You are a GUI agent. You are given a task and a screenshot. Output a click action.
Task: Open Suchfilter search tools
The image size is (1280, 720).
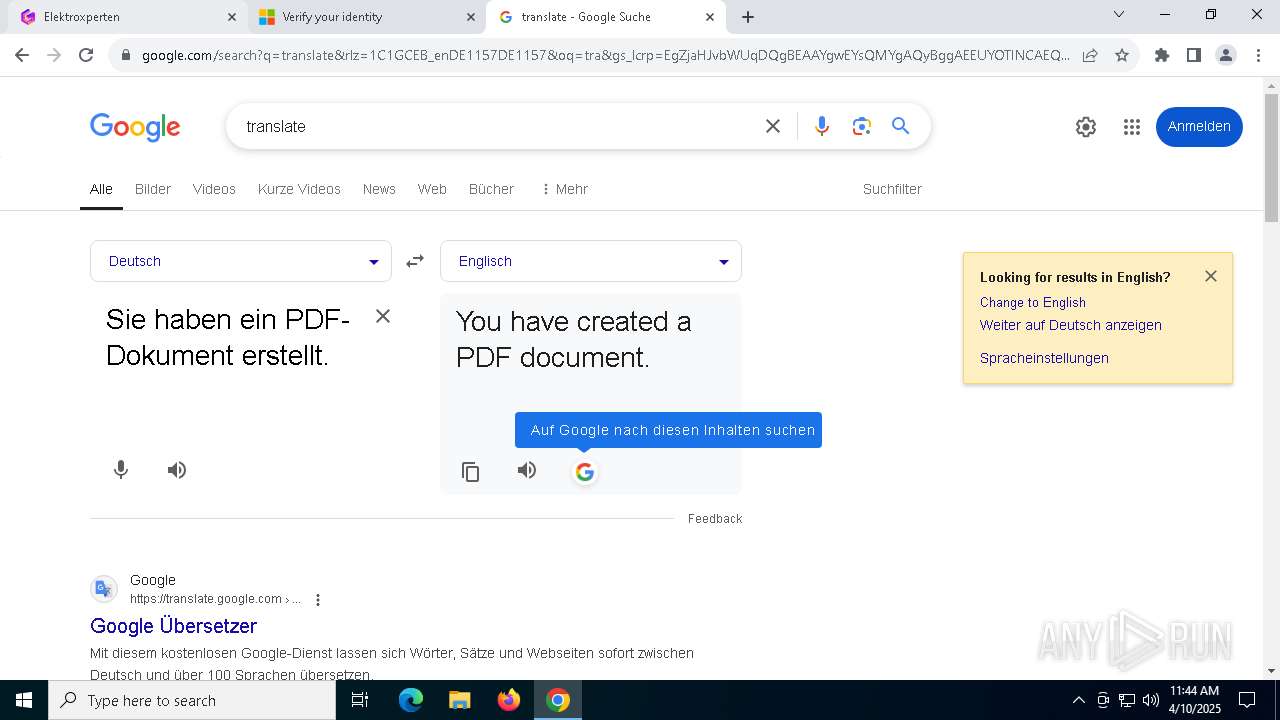click(x=892, y=189)
